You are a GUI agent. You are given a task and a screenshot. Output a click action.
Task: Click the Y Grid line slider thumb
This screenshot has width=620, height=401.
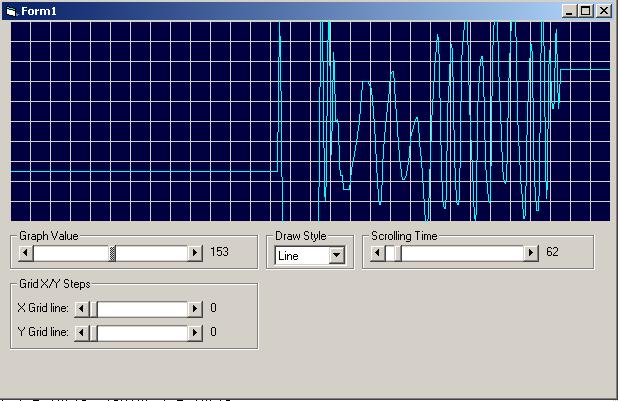pyautogui.click(x=93, y=333)
